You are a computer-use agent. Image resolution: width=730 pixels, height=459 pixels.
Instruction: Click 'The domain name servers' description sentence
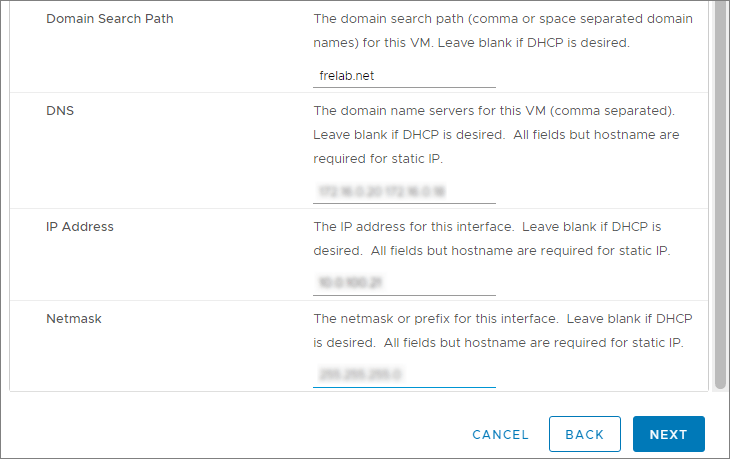(x=494, y=111)
